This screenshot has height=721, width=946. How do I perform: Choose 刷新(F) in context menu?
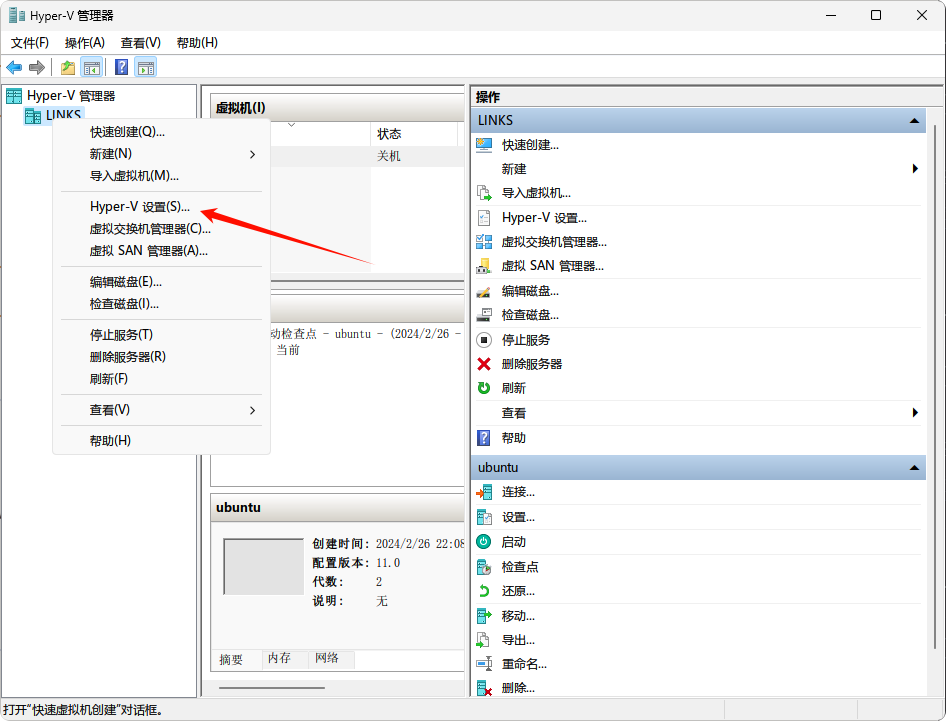click(x=162, y=379)
